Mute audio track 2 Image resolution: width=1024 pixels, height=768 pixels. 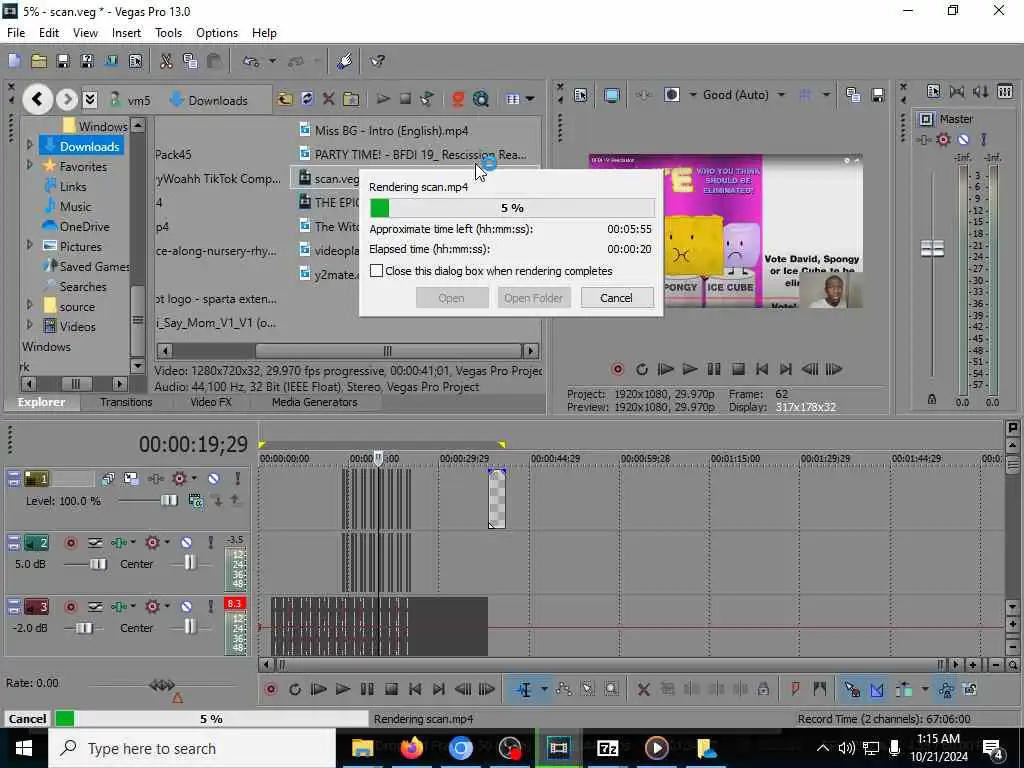click(x=186, y=543)
